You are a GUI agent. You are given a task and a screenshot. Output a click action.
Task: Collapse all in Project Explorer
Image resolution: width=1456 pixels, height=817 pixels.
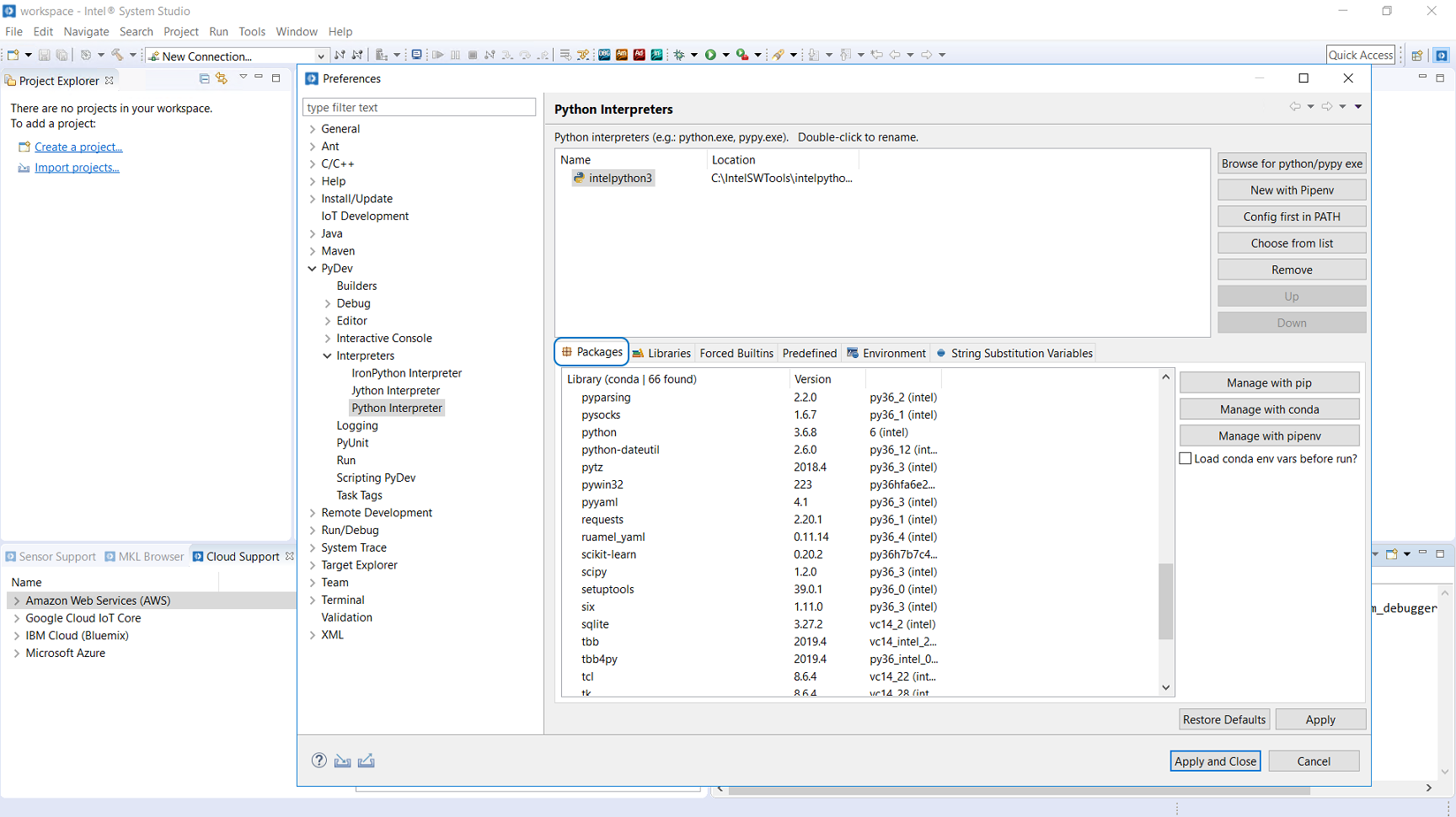coord(204,78)
